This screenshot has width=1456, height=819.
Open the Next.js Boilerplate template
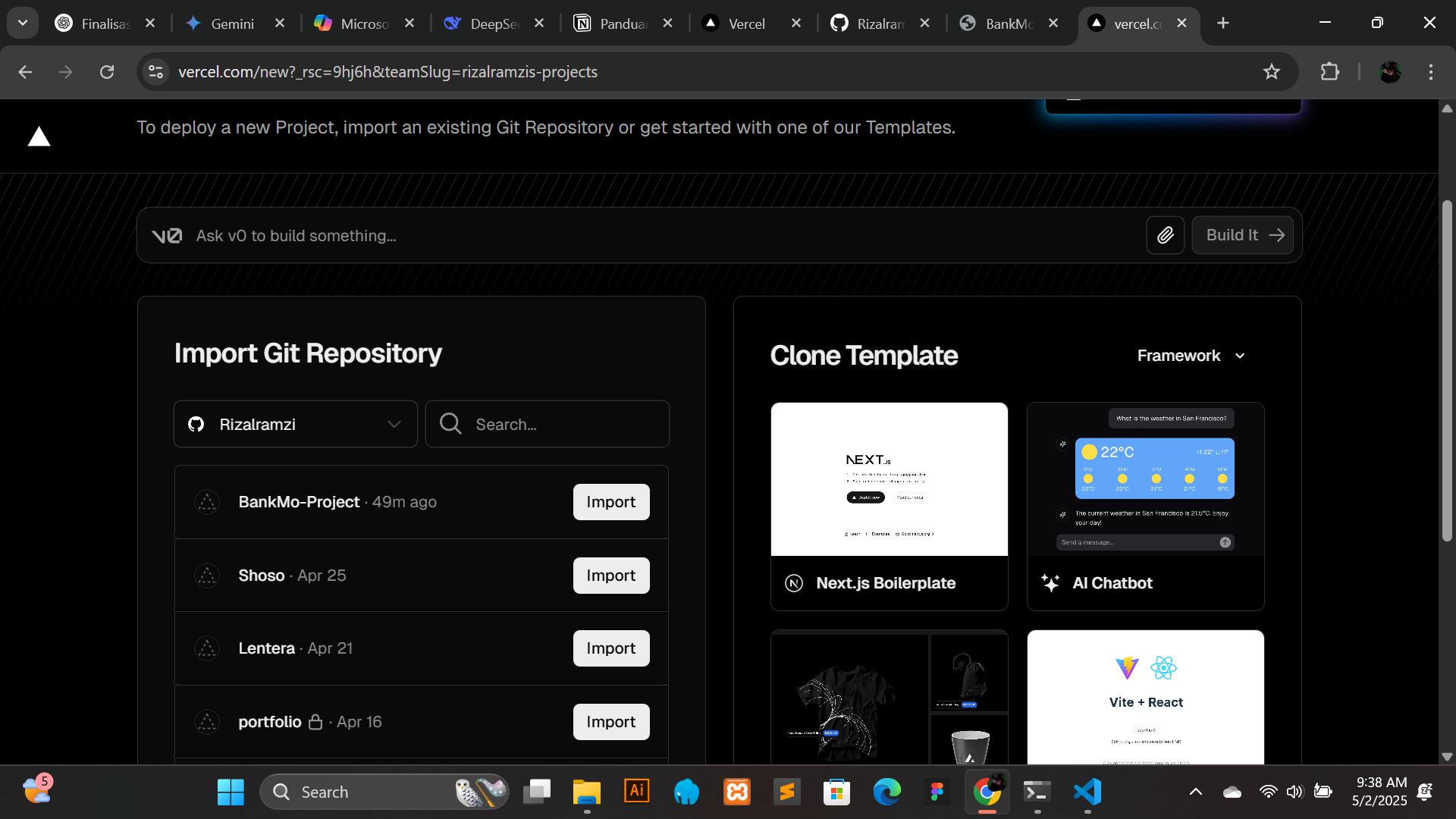click(890, 507)
